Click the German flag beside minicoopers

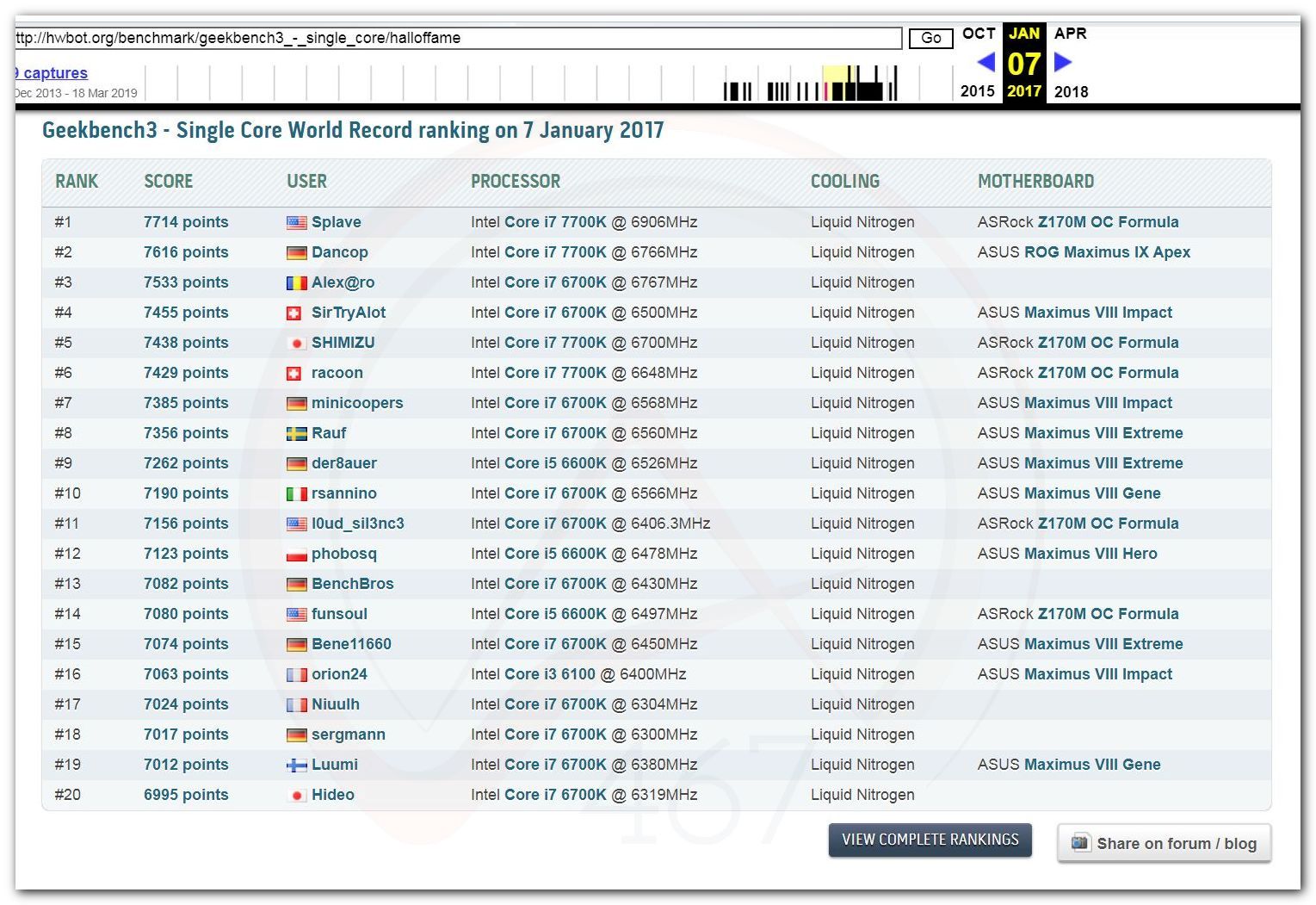(x=296, y=403)
